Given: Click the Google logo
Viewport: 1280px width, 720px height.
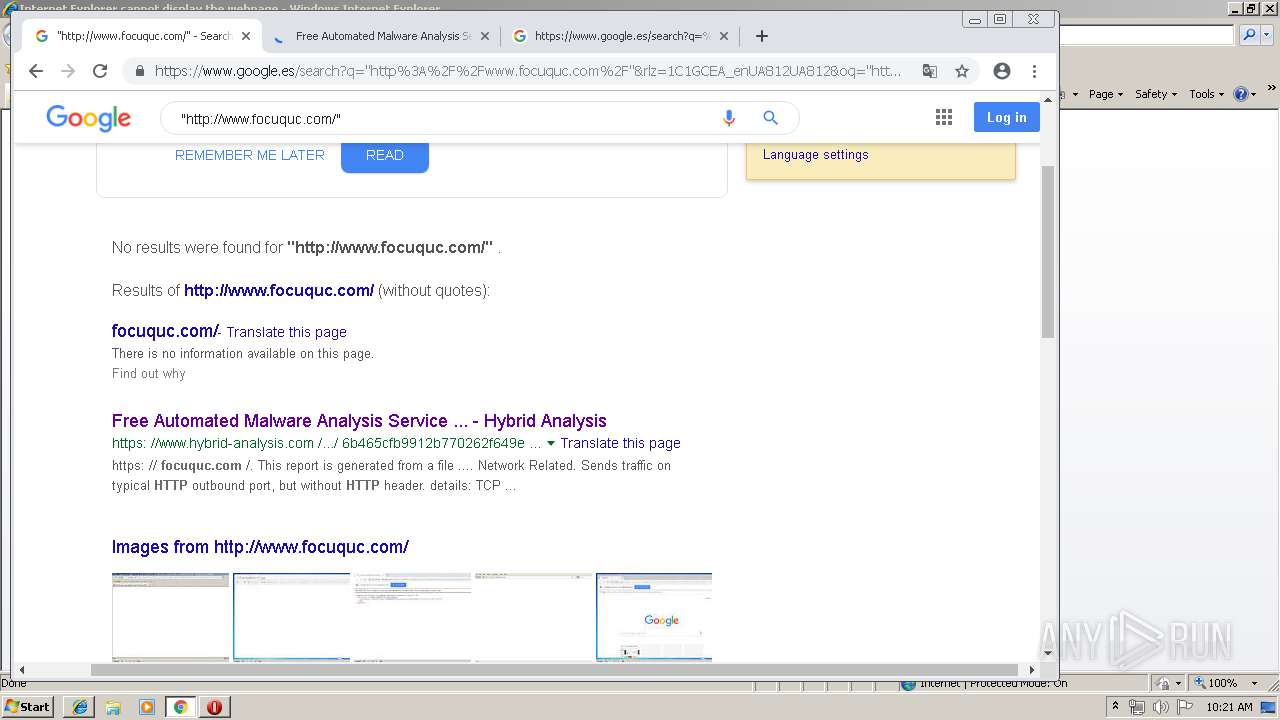Looking at the screenshot, I should [88, 118].
